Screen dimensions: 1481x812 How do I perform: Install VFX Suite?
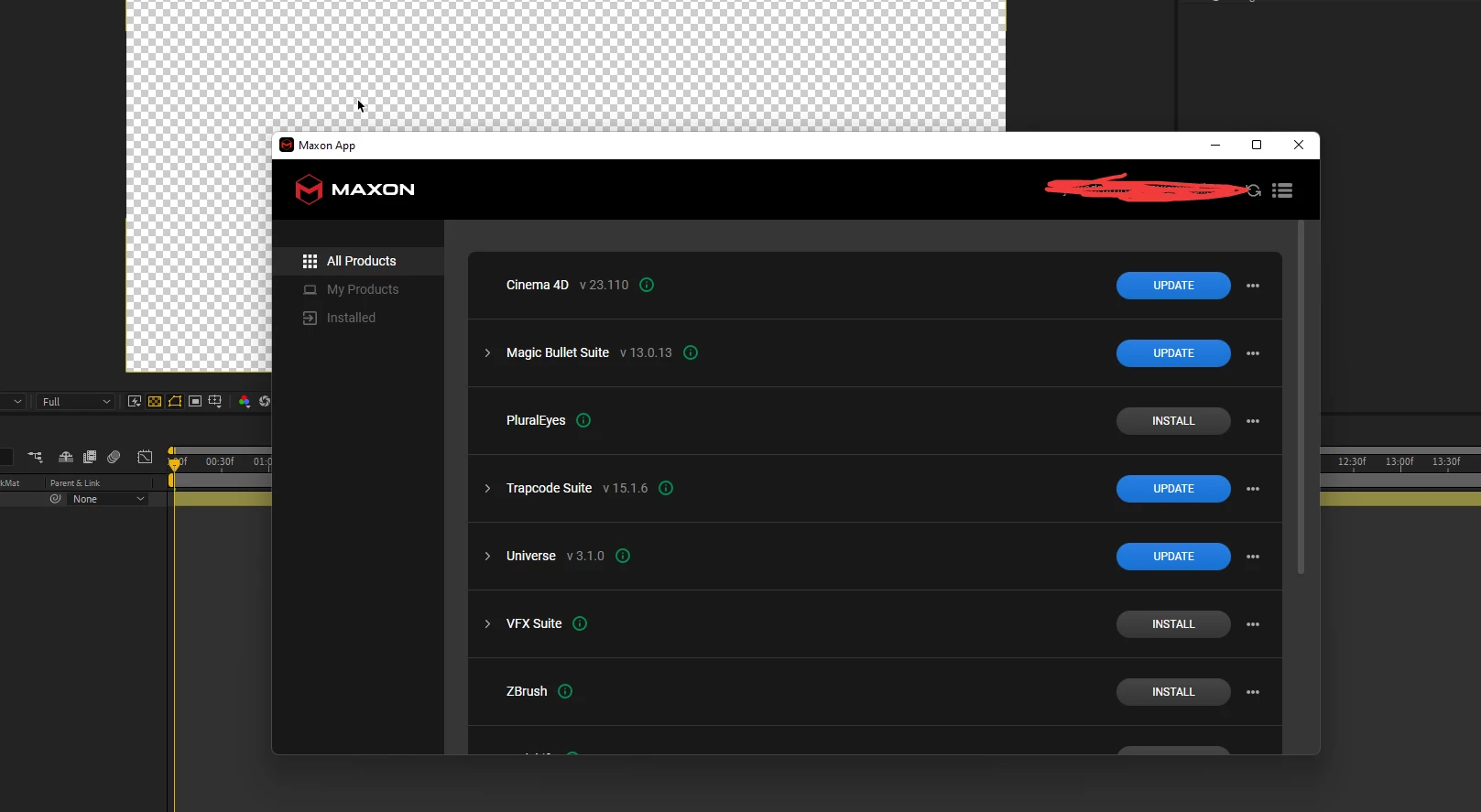click(x=1173, y=624)
